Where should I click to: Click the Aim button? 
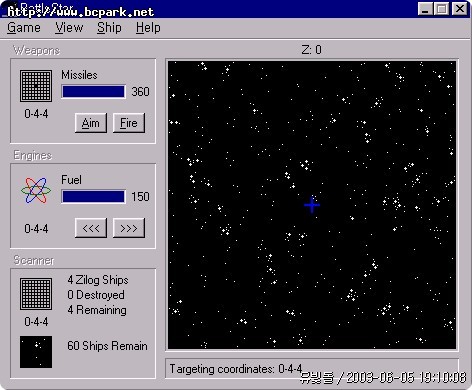[91, 123]
